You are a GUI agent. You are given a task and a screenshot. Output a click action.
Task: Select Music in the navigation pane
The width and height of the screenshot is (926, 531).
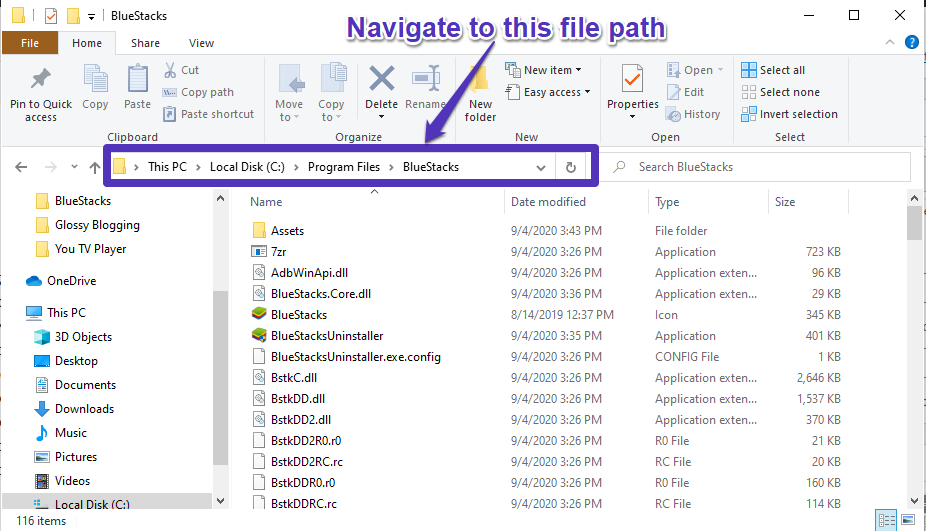61,433
